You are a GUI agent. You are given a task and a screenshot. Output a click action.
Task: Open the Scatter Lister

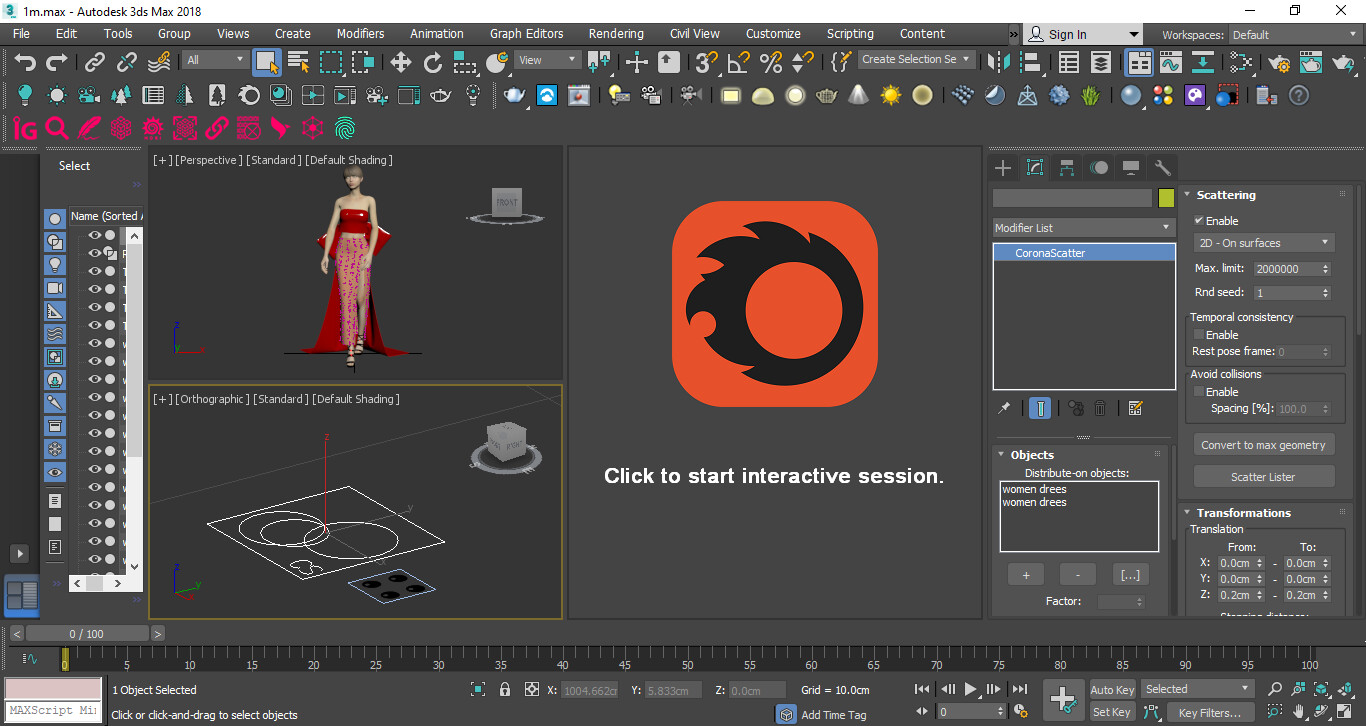1263,476
